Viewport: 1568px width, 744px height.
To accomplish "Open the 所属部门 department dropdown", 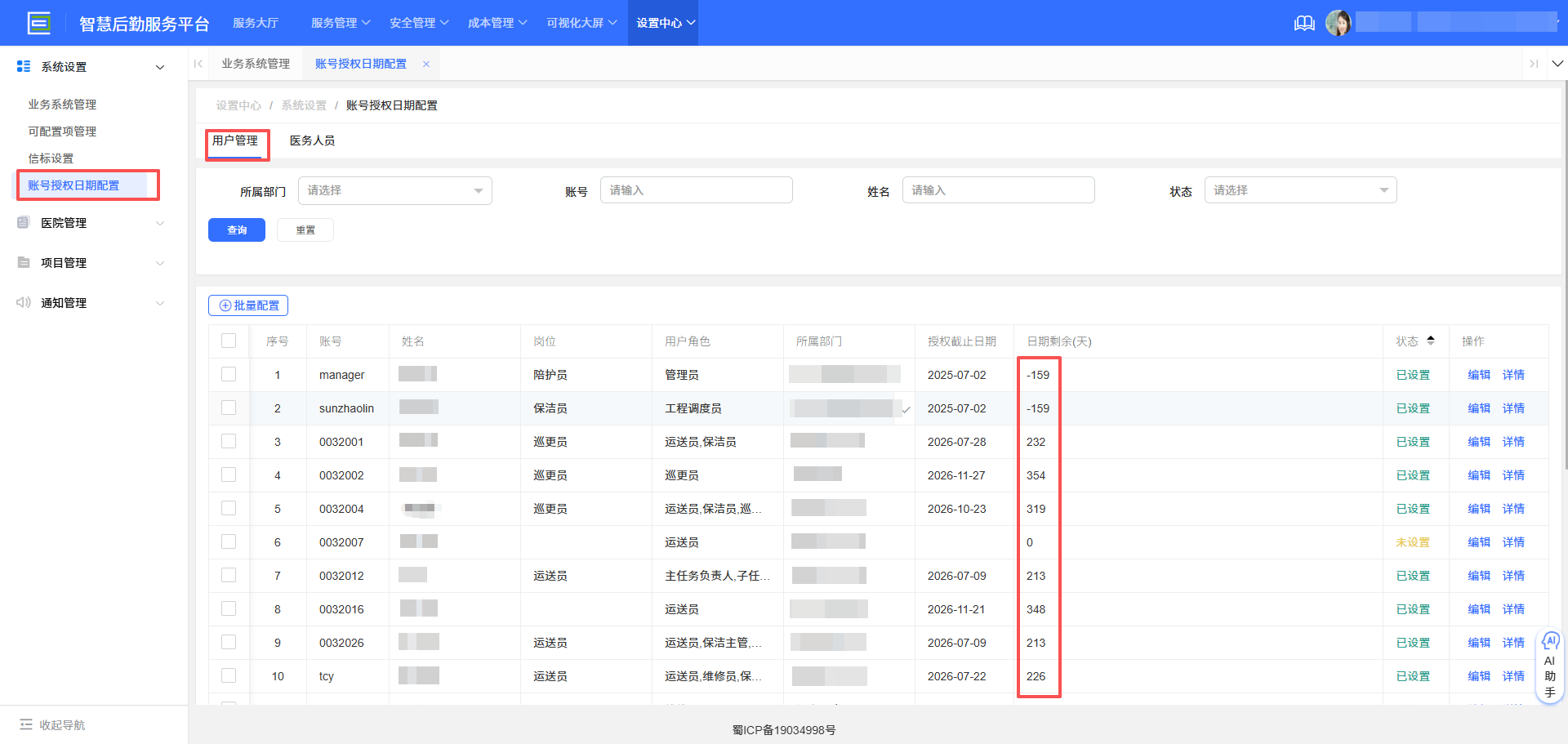I will [x=394, y=189].
